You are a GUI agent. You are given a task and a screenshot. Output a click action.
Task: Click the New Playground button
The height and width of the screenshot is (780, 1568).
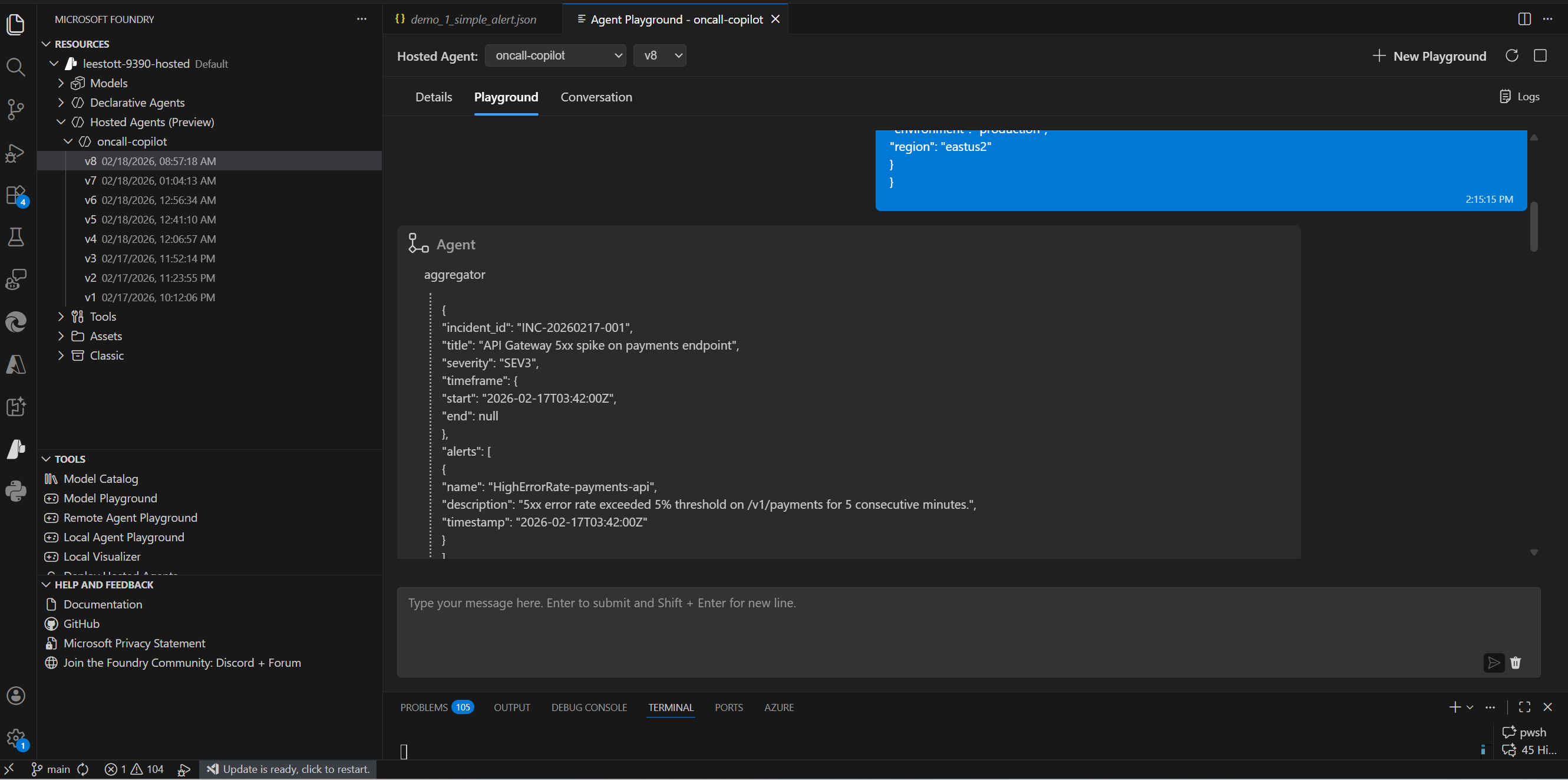click(x=1429, y=56)
